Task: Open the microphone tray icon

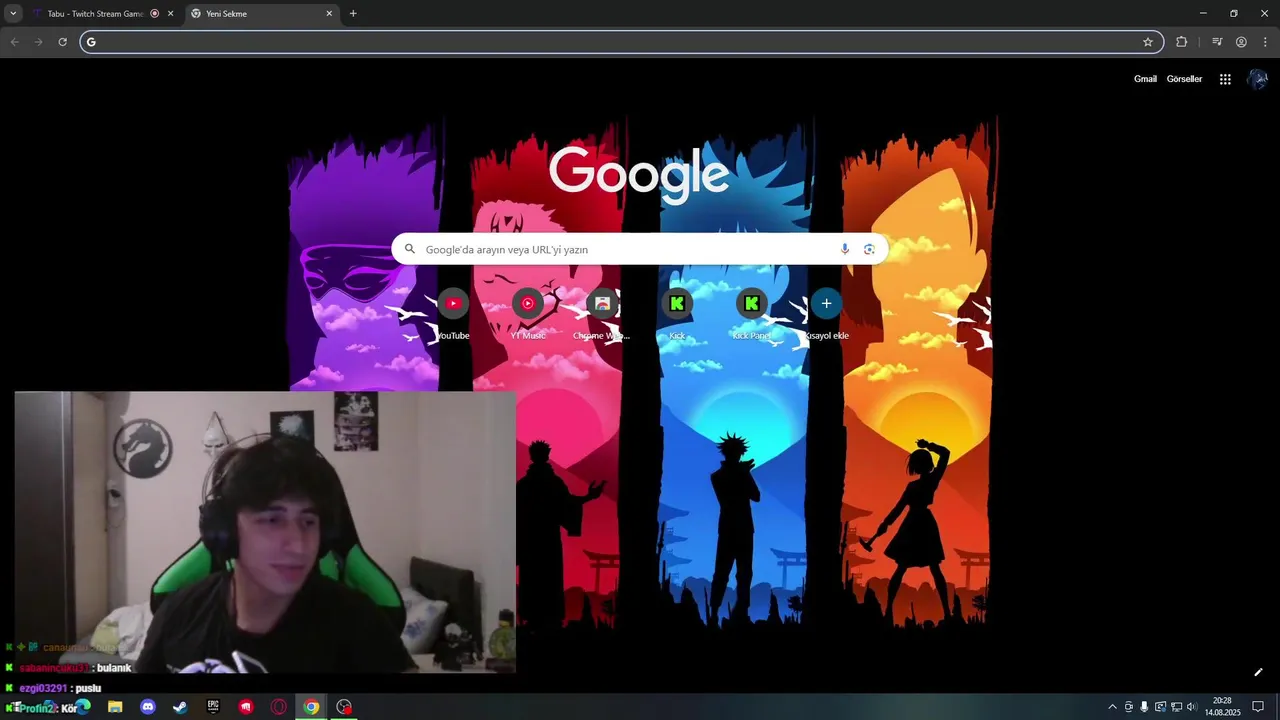Action: [x=1144, y=707]
